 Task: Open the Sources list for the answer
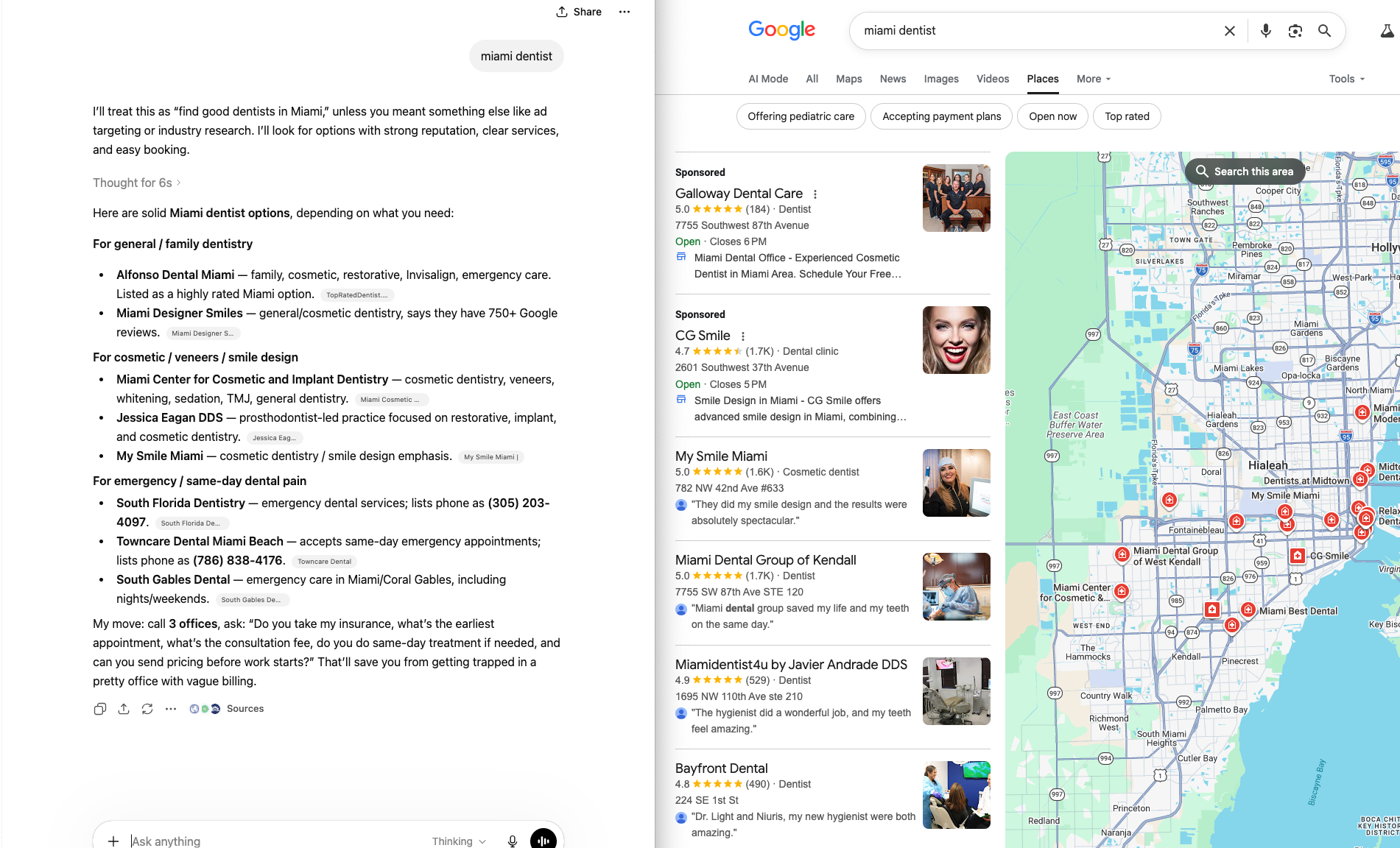click(x=227, y=709)
